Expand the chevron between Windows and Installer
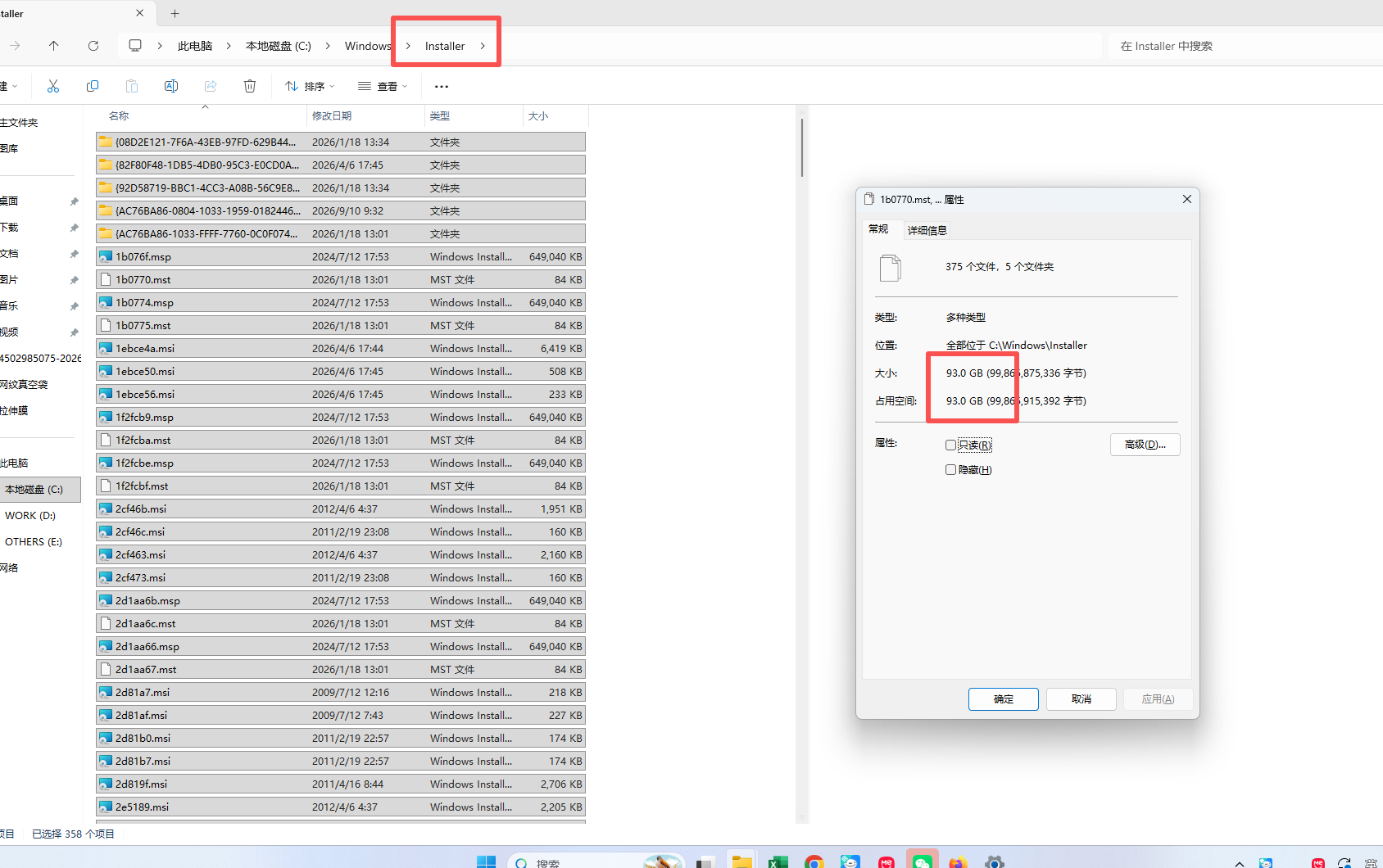This screenshot has width=1383, height=868. tap(408, 46)
